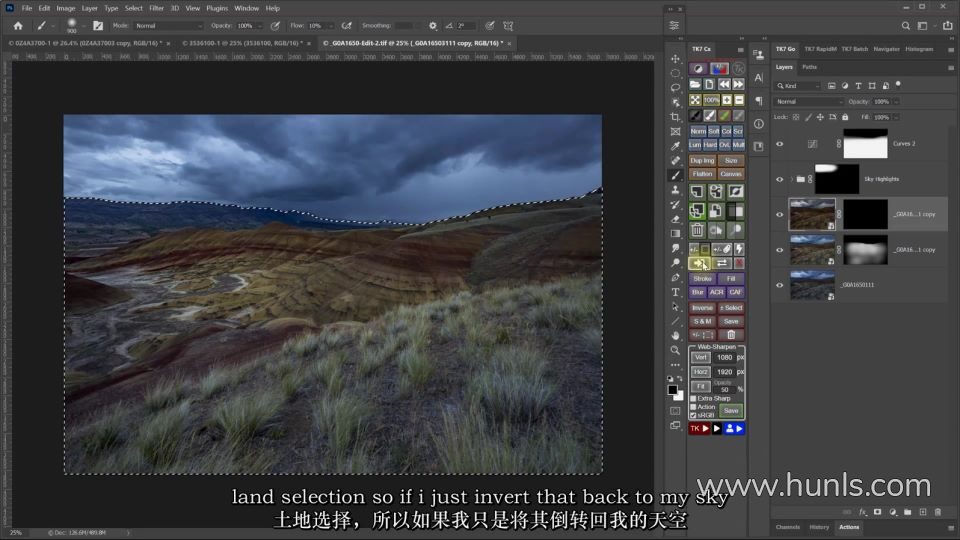Screen dimensions: 960x540
Task: Open brush settings gear in options bar
Action: pyautogui.click(x=433, y=26)
